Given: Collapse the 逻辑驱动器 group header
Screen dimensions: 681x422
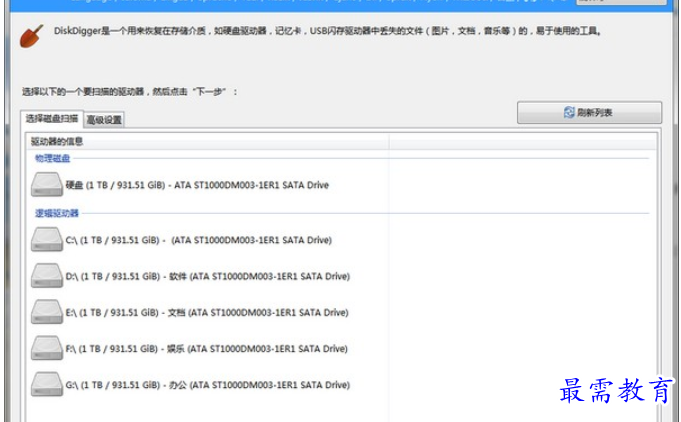Looking at the screenshot, I should [57, 213].
